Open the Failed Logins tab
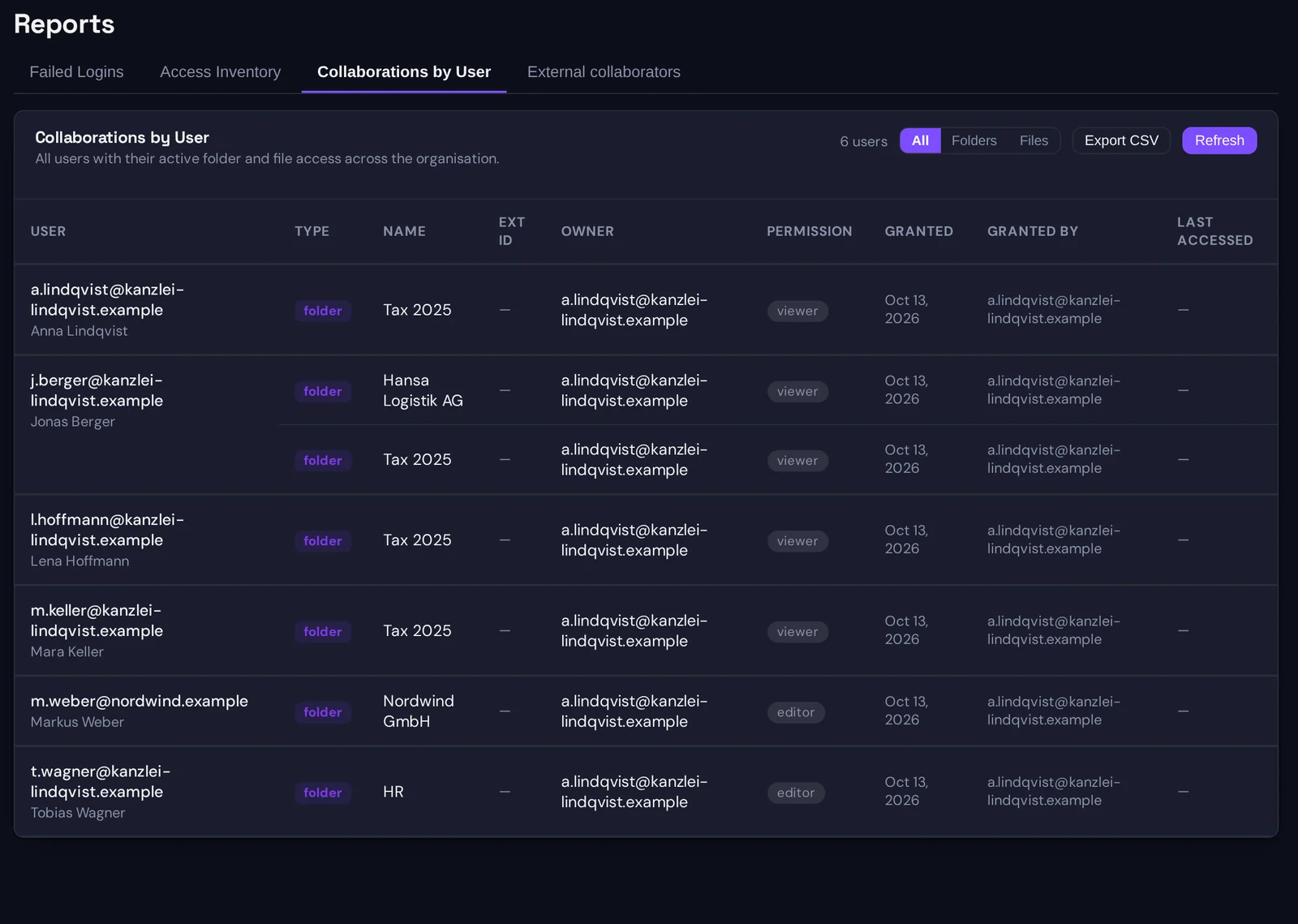1298x924 pixels. (x=76, y=72)
